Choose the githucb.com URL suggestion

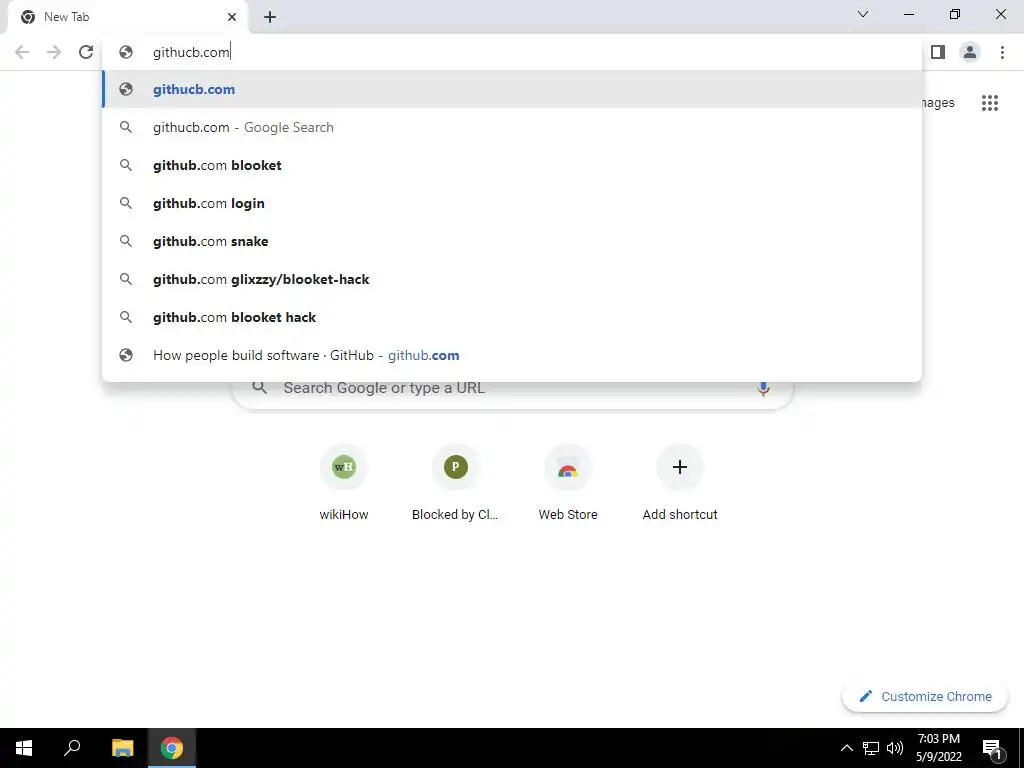tap(512, 89)
